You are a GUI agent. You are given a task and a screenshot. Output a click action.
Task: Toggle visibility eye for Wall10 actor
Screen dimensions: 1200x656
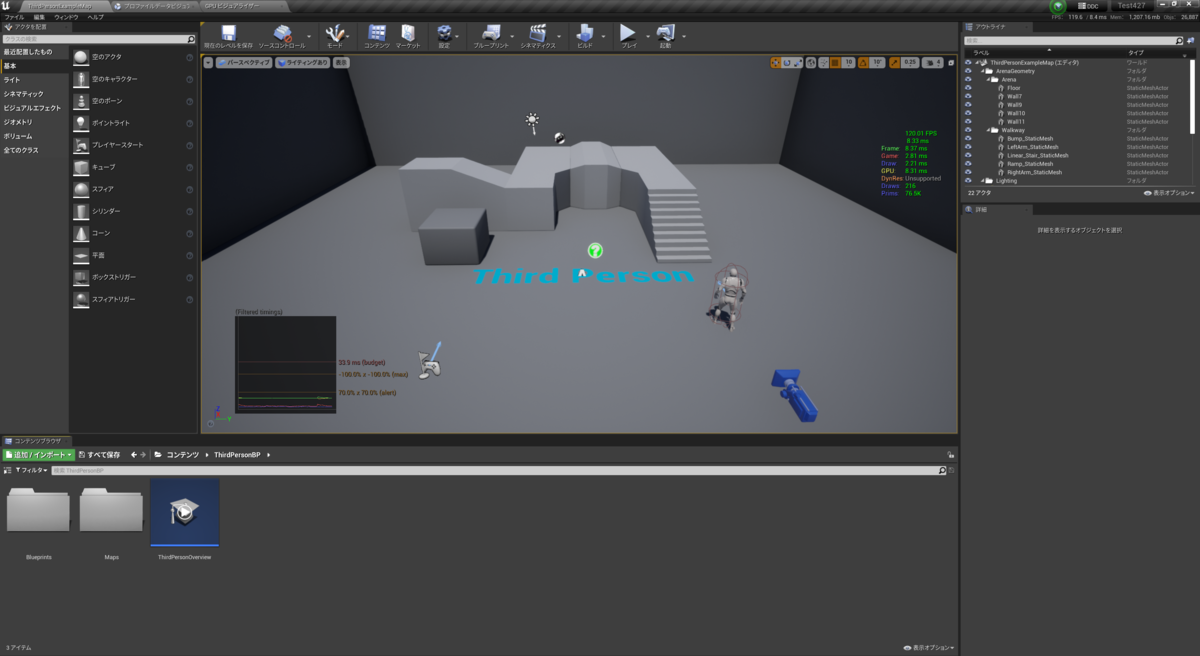(968, 113)
